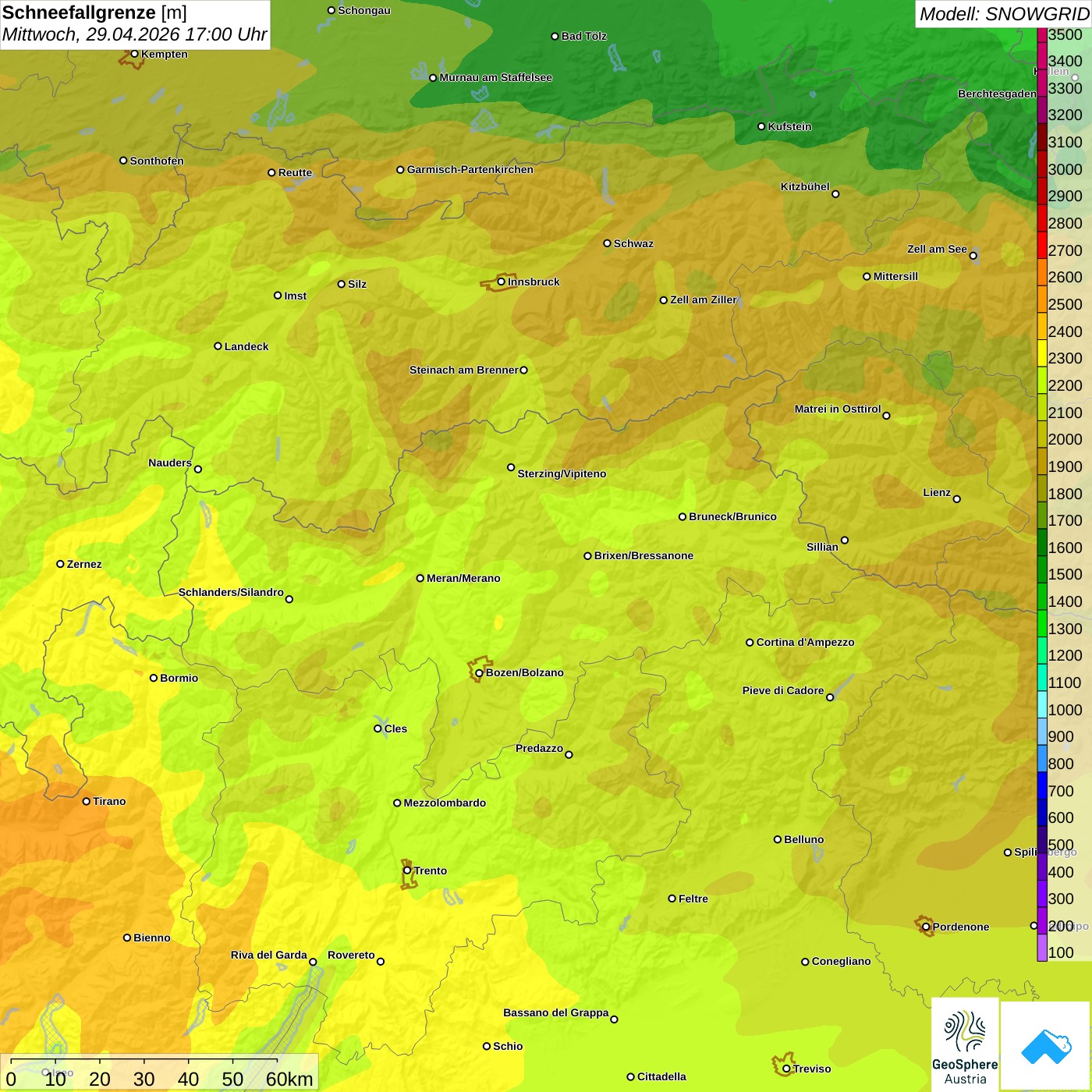Click the Treviso city marker
Viewport: 1092px width, 1092px height.
[786, 1069]
